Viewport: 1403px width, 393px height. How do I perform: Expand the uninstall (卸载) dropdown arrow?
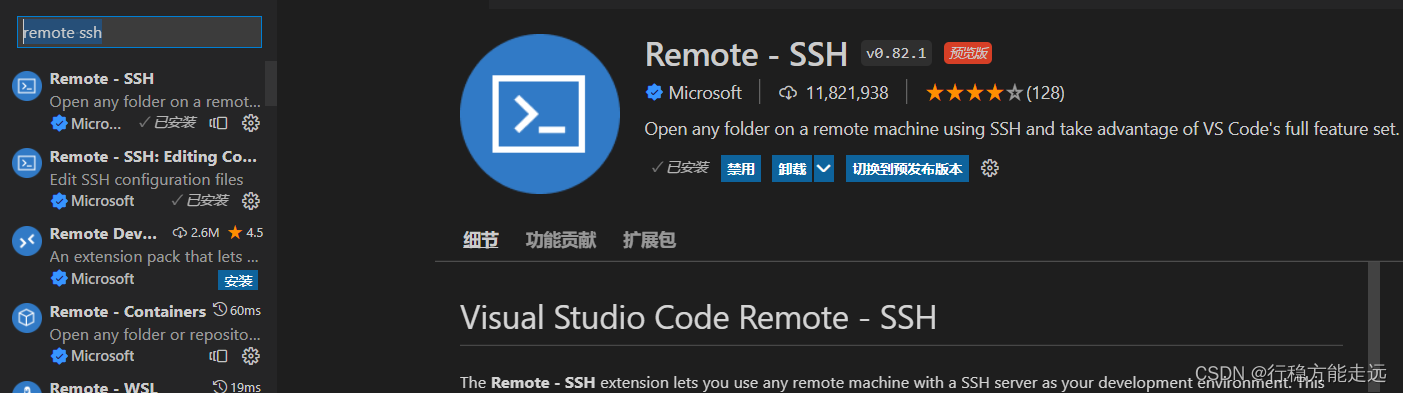(x=824, y=169)
